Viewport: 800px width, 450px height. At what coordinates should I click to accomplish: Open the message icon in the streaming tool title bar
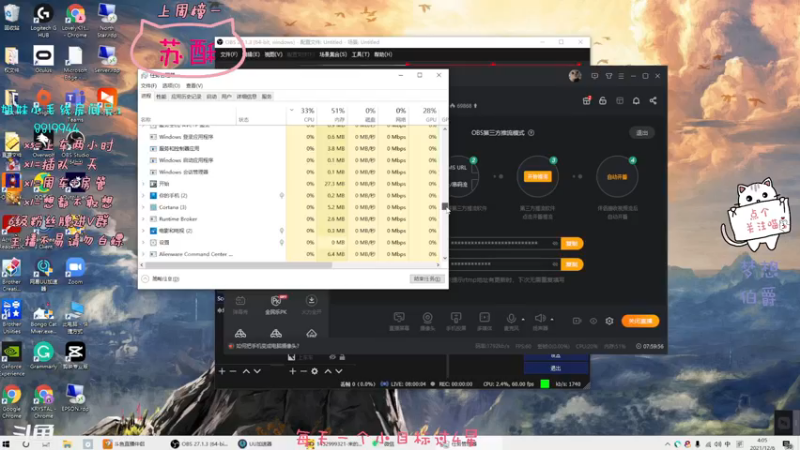pos(594,76)
